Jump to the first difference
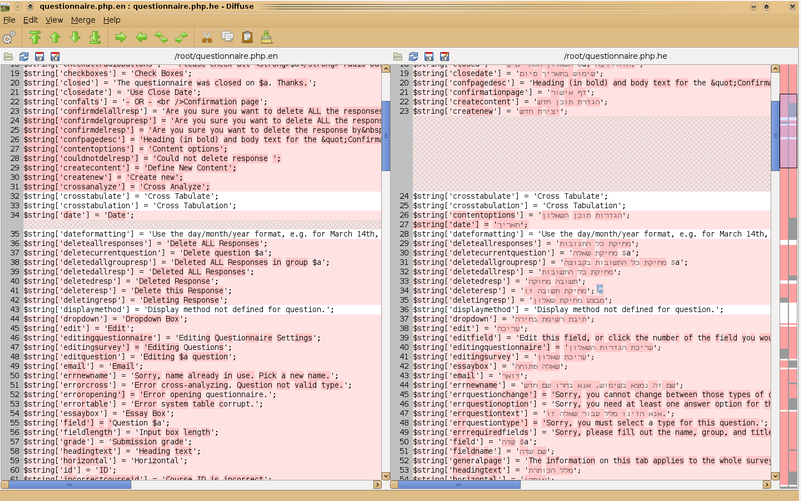Image resolution: width=801 pixels, height=501 pixels. 35,38
